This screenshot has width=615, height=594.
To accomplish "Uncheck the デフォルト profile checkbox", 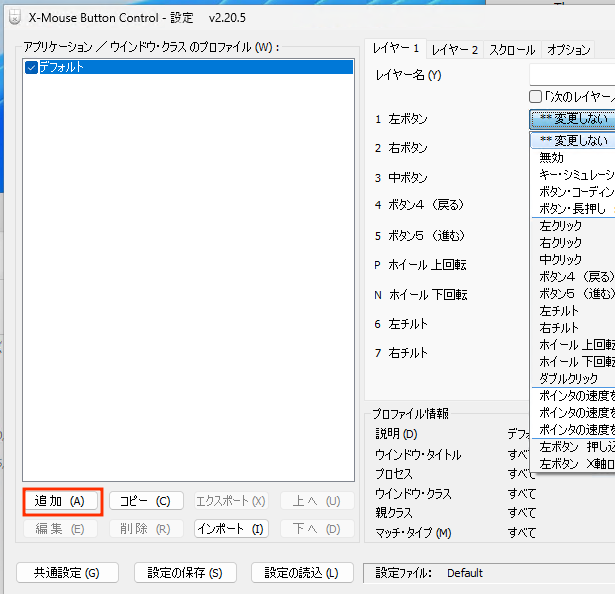I will (x=31, y=67).
